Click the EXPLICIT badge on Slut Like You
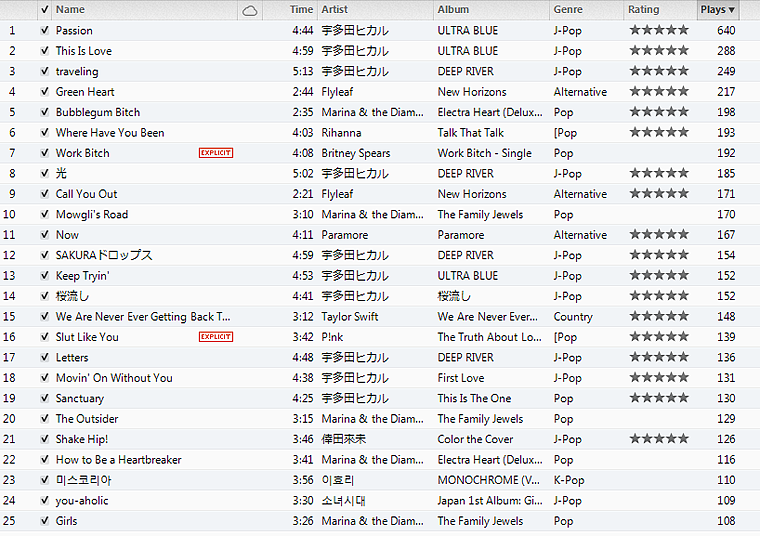The width and height of the screenshot is (760, 536). [216, 337]
